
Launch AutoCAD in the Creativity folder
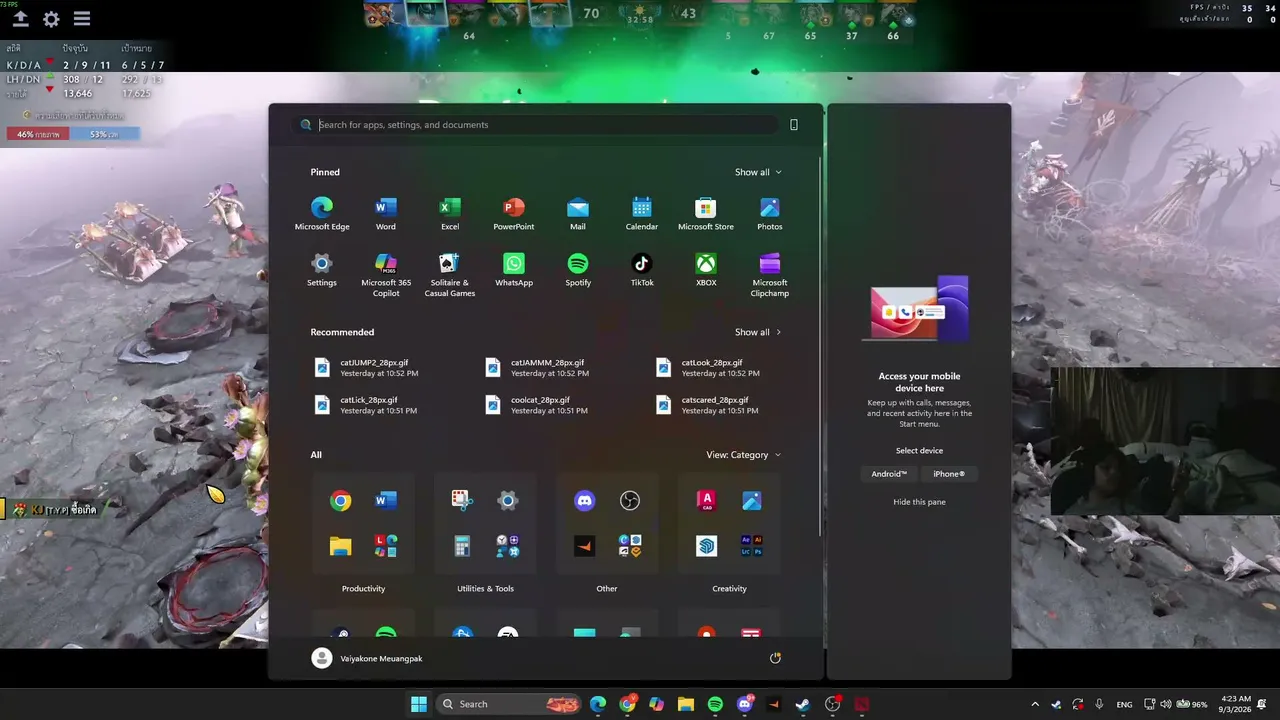707,501
